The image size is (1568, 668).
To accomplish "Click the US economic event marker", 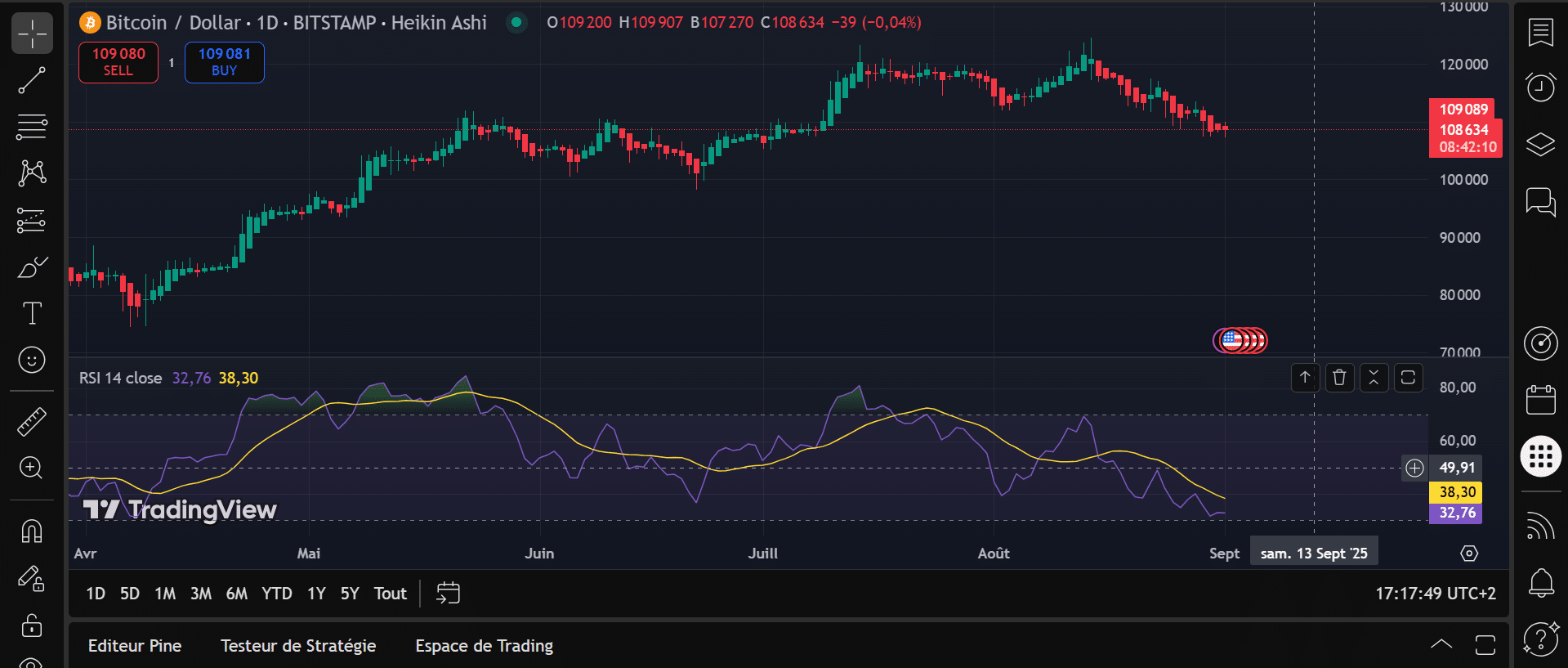I will [x=1232, y=340].
